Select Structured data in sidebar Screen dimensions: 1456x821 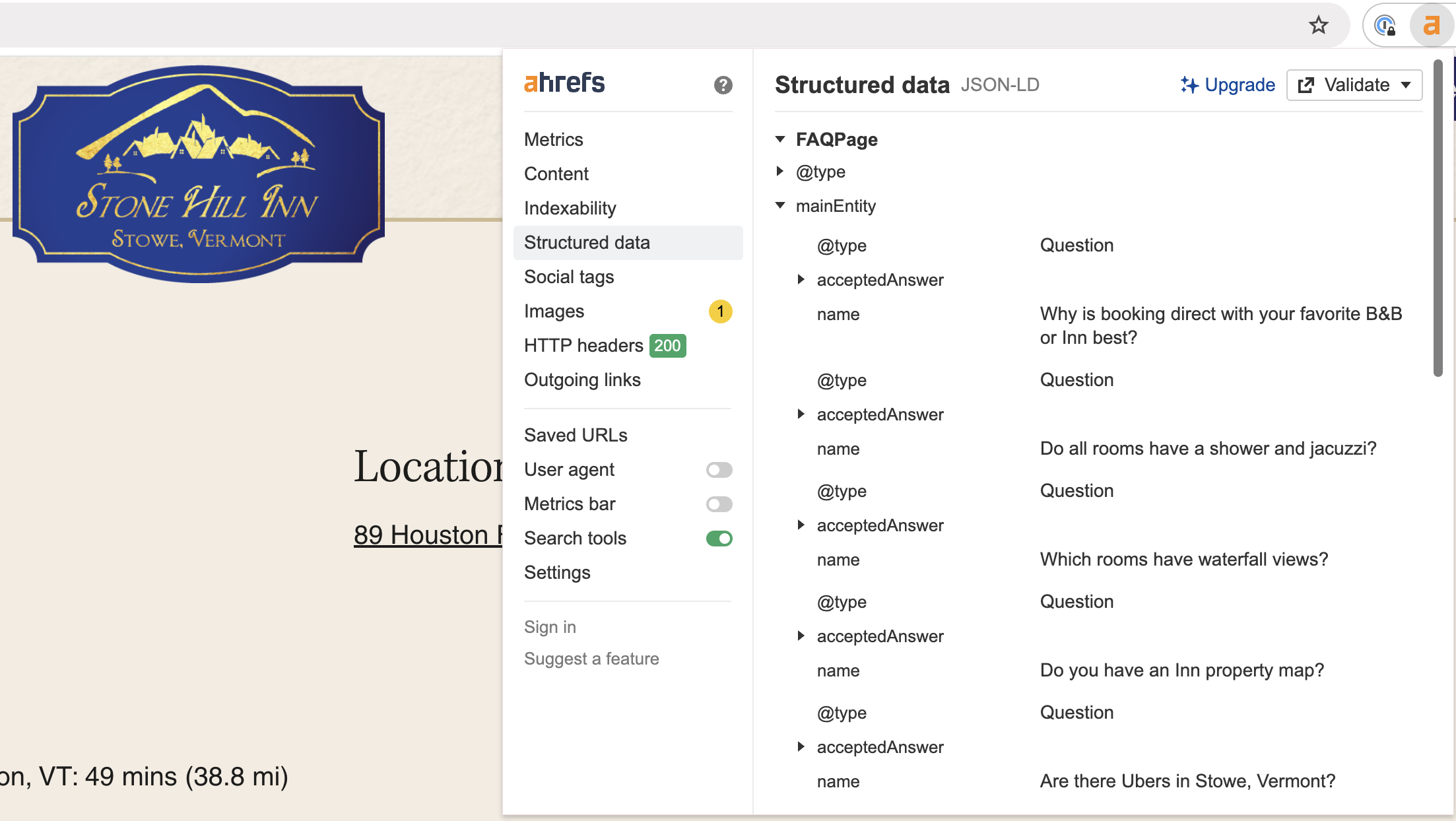point(628,242)
